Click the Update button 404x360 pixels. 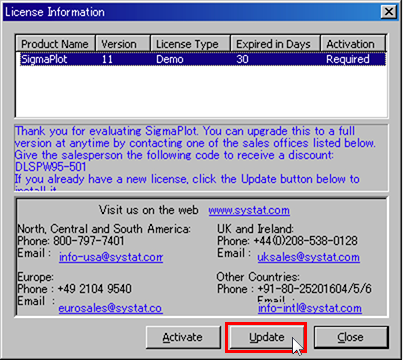tap(266, 337)
